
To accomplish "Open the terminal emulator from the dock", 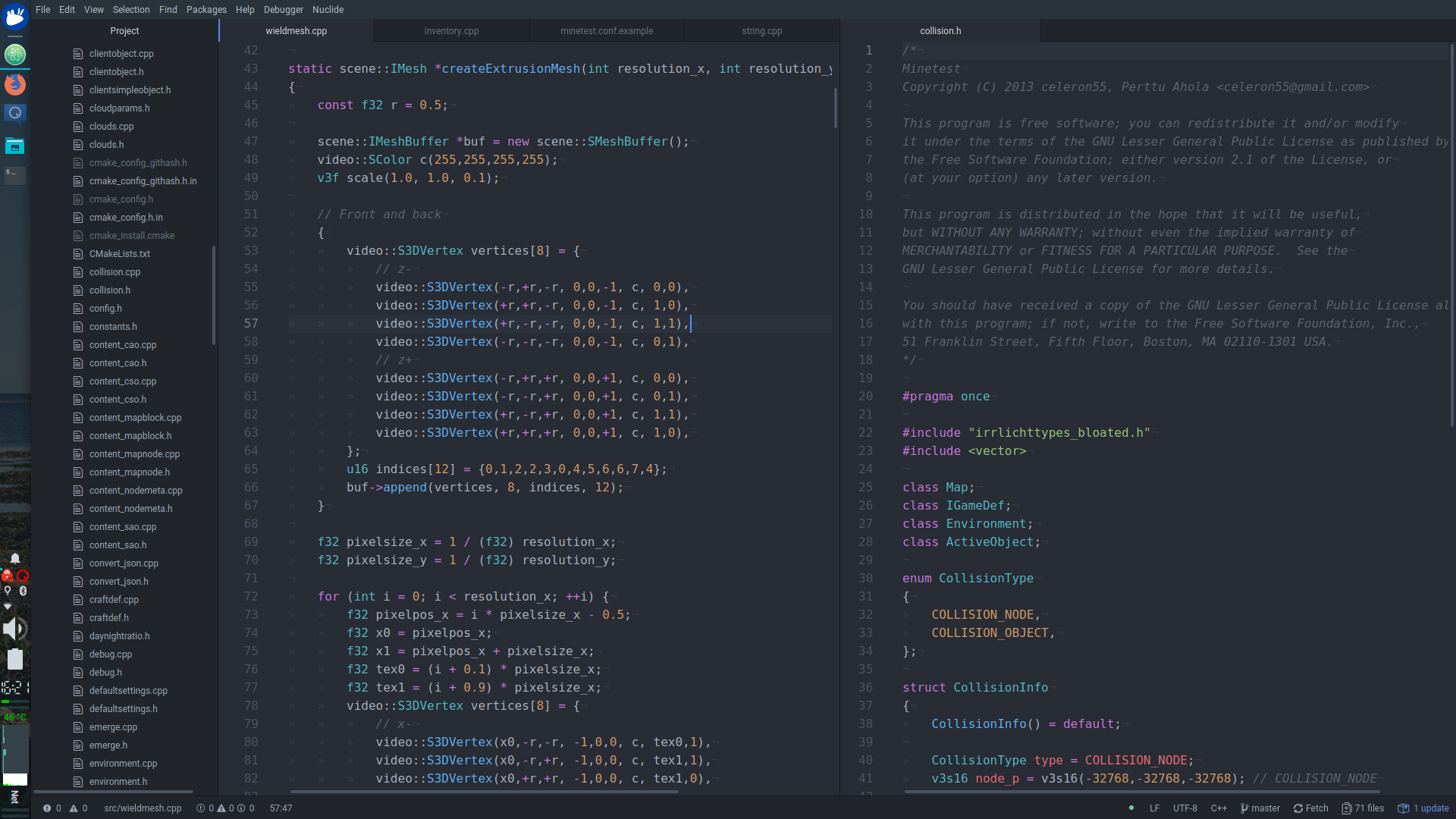I will click(x=15, y=176).
